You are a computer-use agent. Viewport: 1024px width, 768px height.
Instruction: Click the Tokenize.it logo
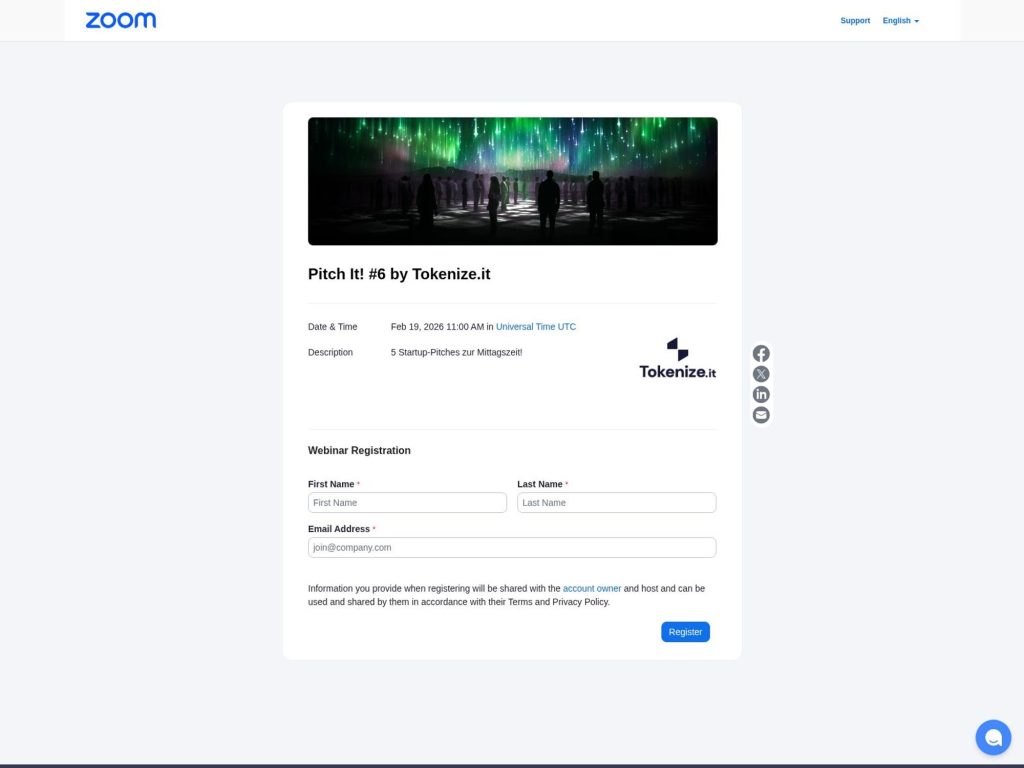pos(677,359)
